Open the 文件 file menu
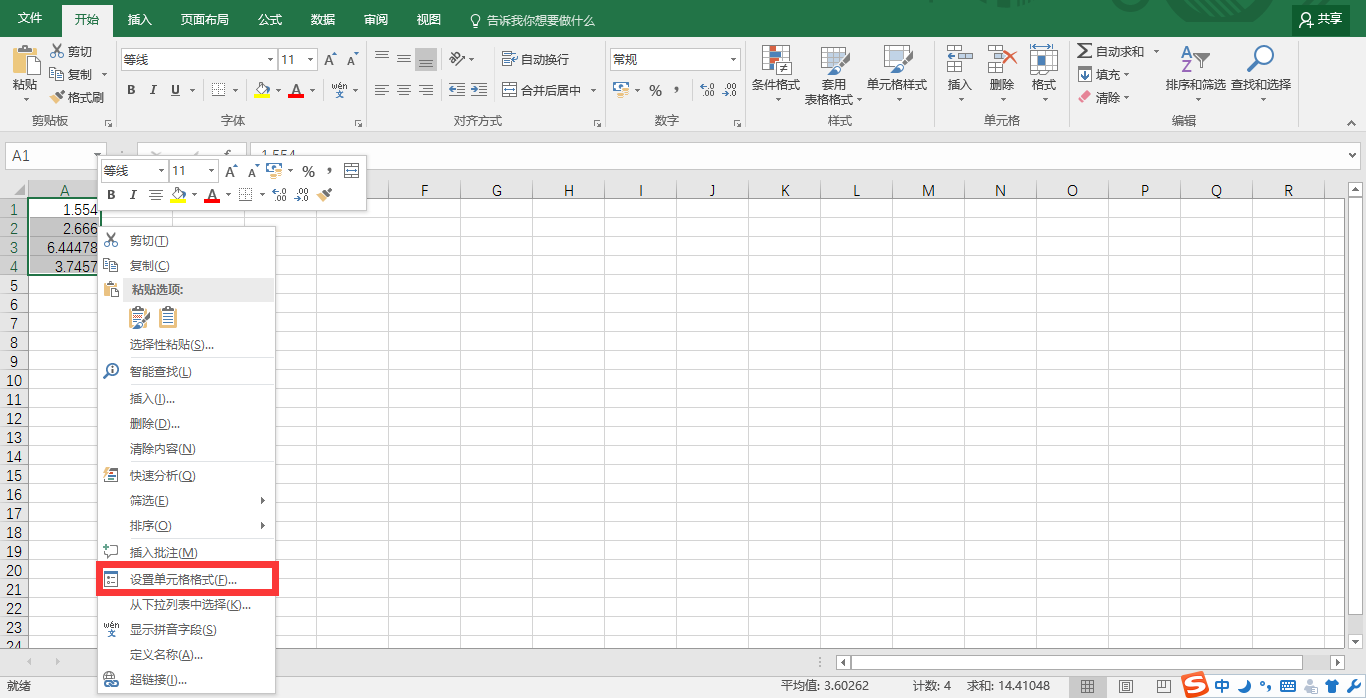 [x=30, y=19]
